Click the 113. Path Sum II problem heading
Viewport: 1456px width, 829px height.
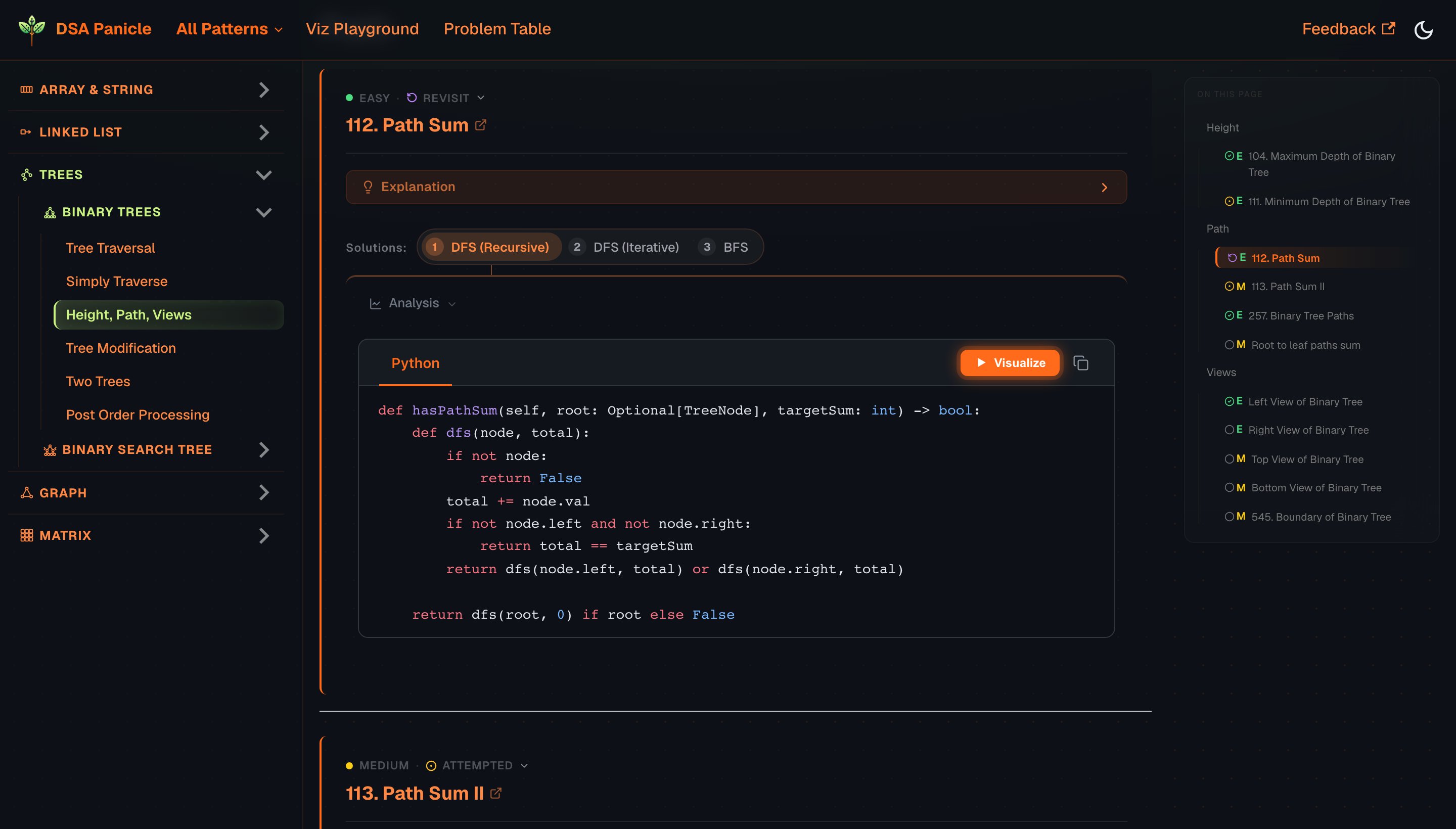[x=415, y=793]
